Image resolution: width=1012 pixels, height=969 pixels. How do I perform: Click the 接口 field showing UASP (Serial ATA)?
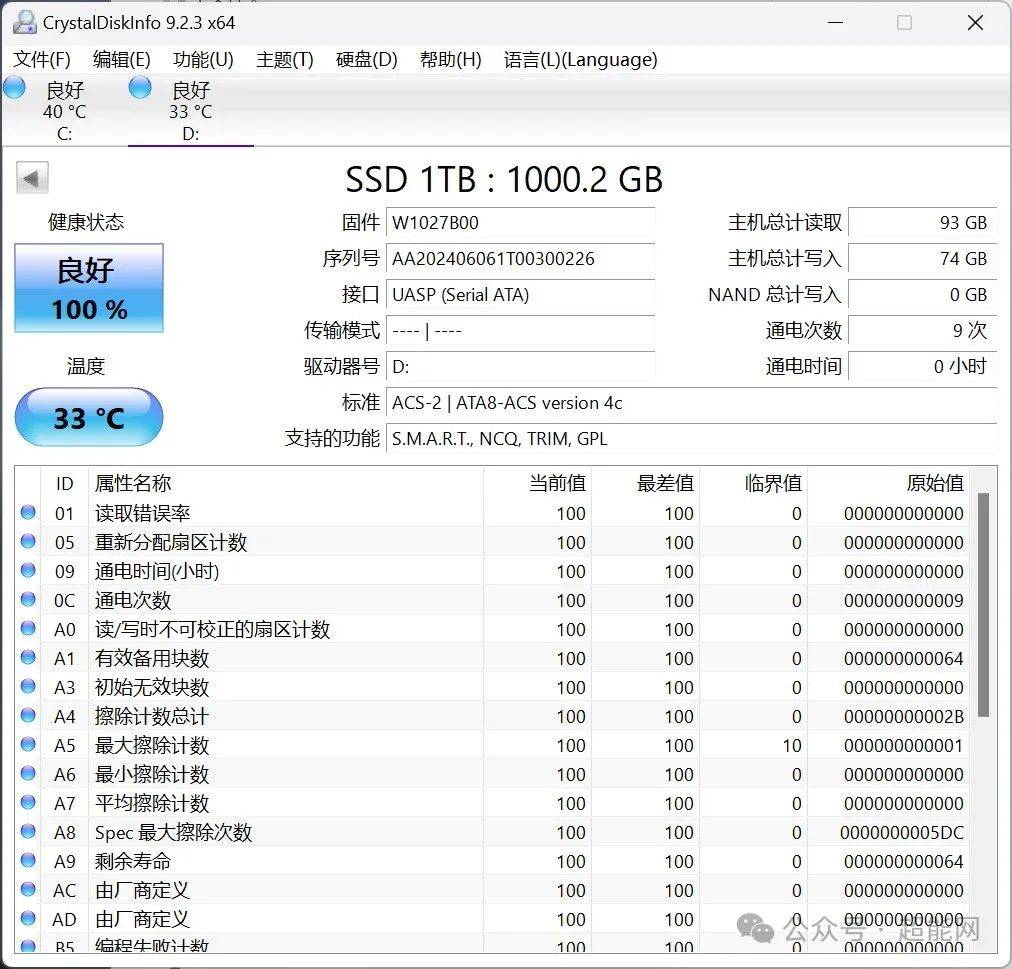520,295
